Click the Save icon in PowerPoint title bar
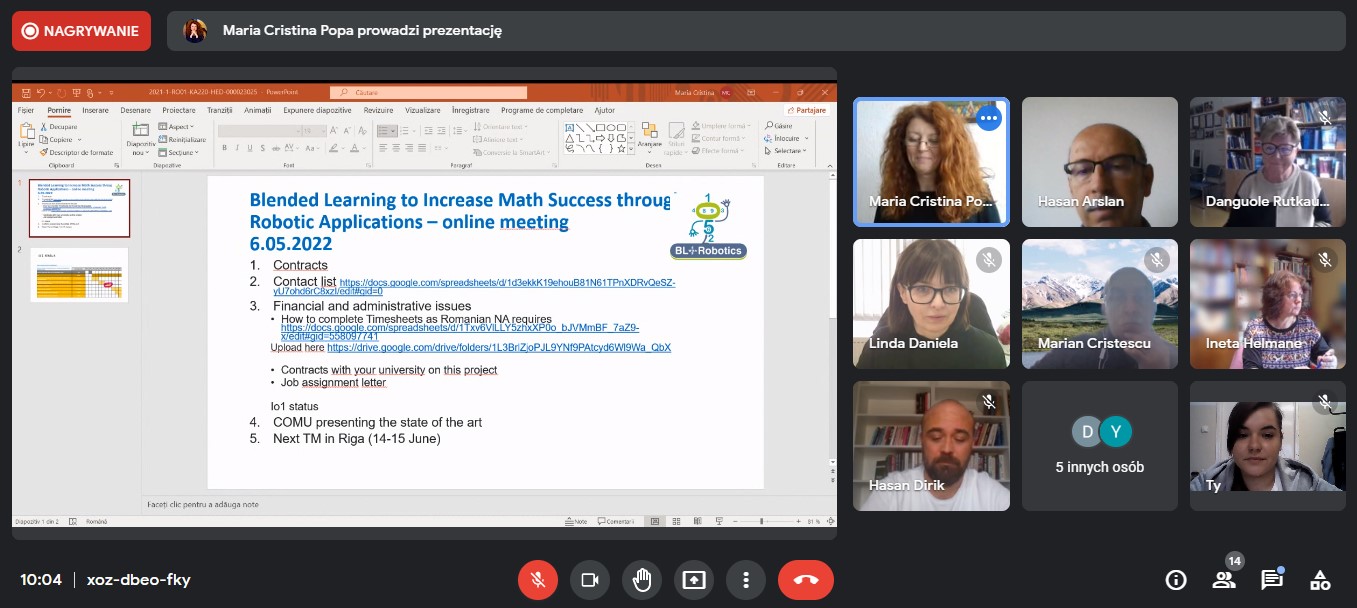1357x608 pixels. (28, 92)
